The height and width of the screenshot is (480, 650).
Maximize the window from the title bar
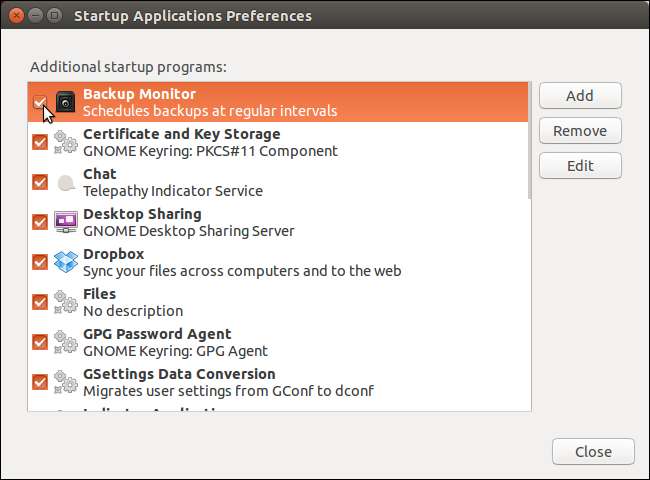(53, 15)
